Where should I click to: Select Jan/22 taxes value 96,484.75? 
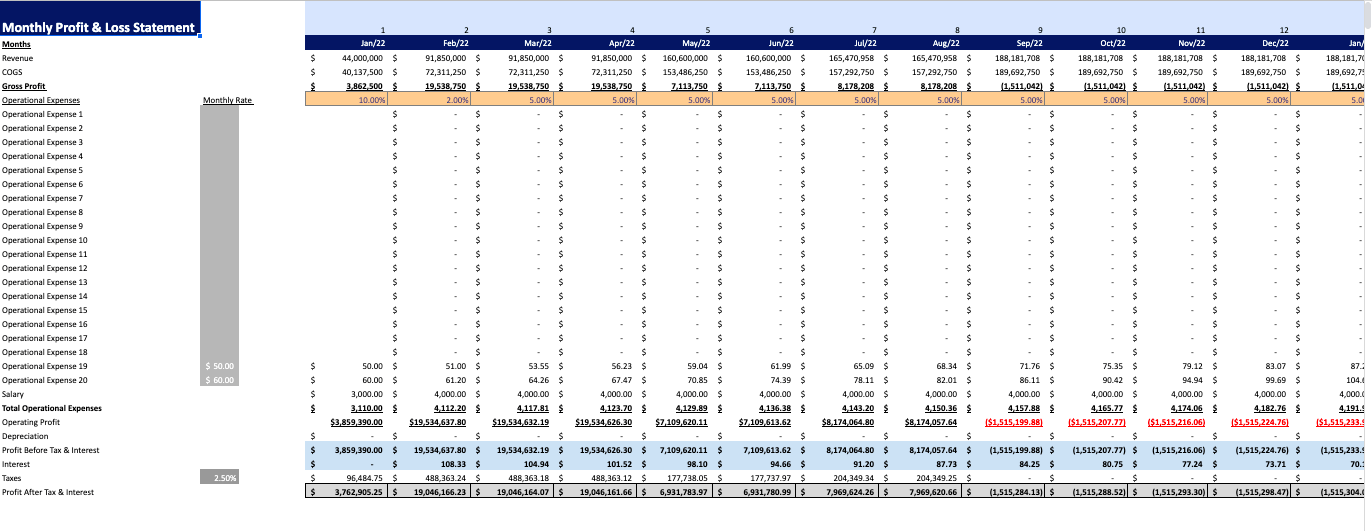coord(369,478)
